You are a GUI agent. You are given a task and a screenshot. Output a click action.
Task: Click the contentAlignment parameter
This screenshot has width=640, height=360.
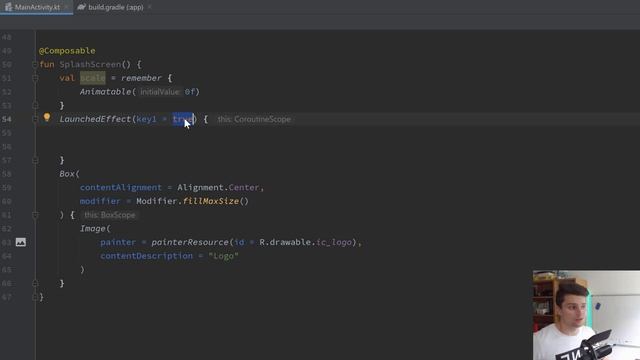[121, 187]
